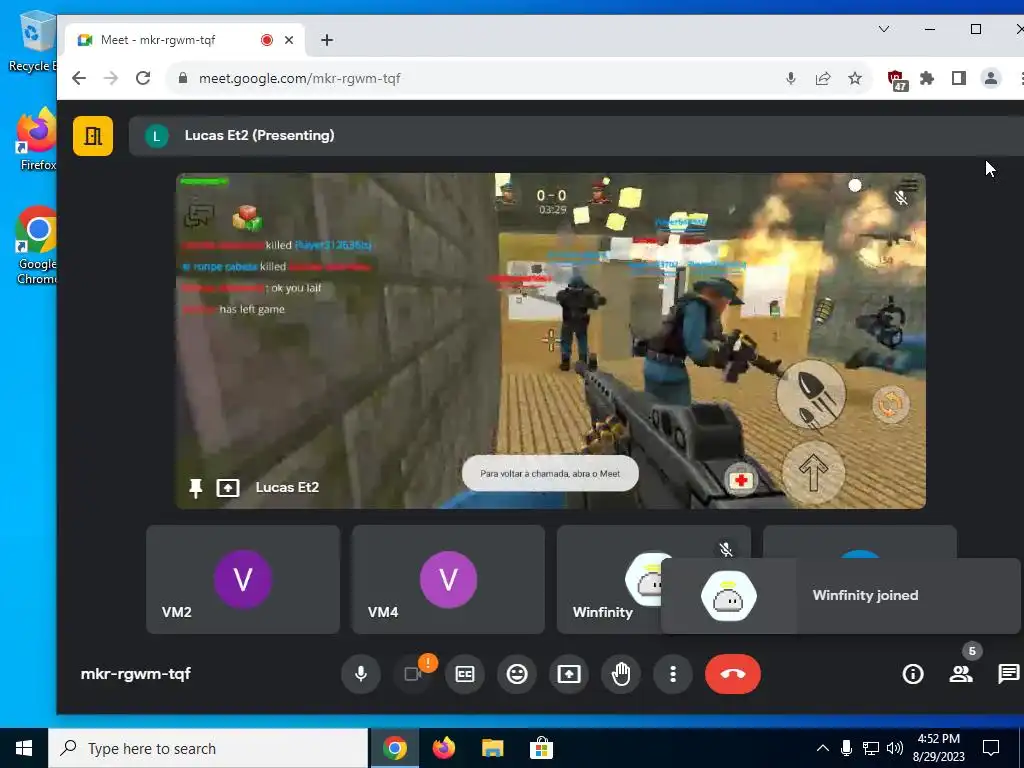Show the people panel with 5 participants

[x=961, y=674]
